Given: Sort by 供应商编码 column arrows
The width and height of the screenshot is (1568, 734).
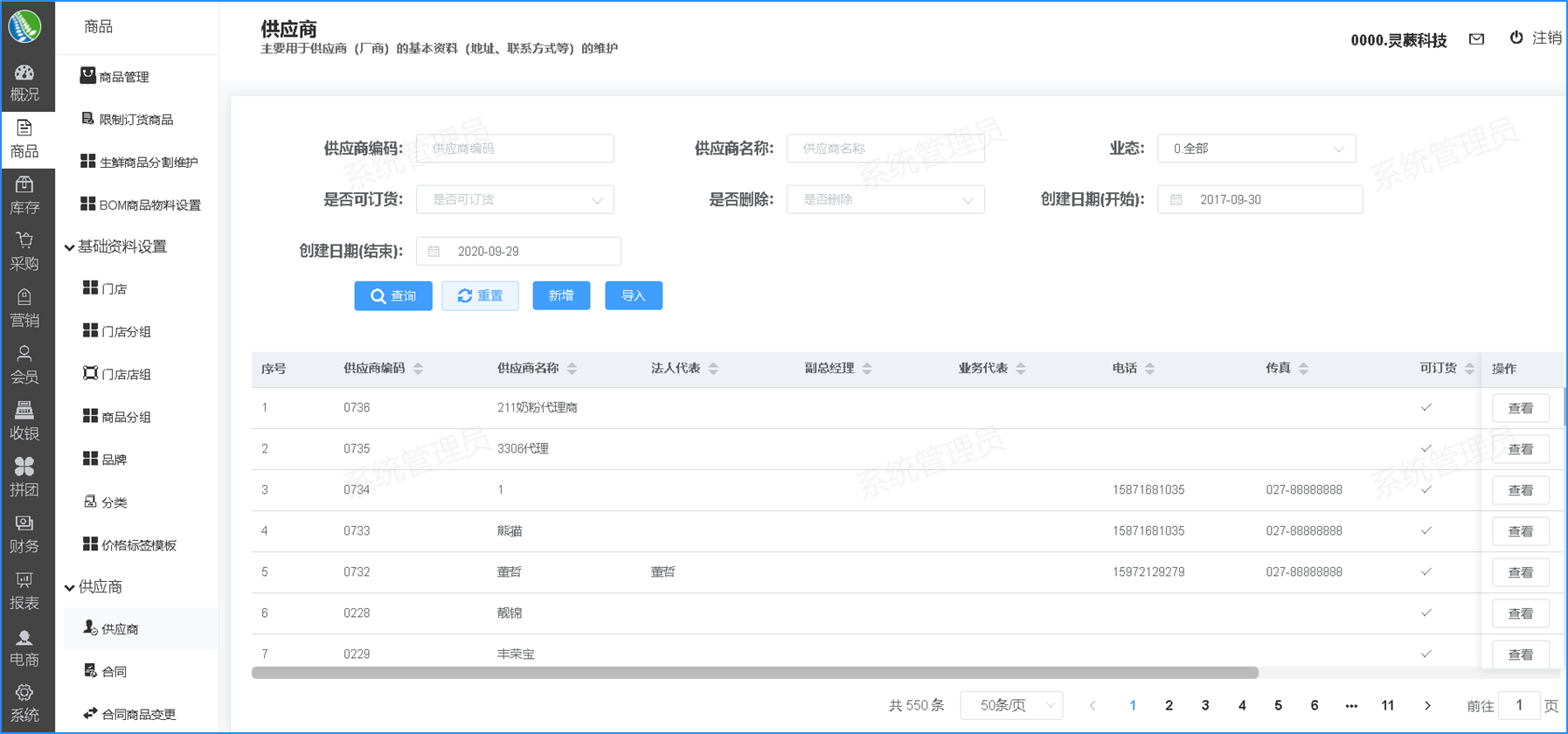Looking at the screenshot, I should (x=418, y=369).
